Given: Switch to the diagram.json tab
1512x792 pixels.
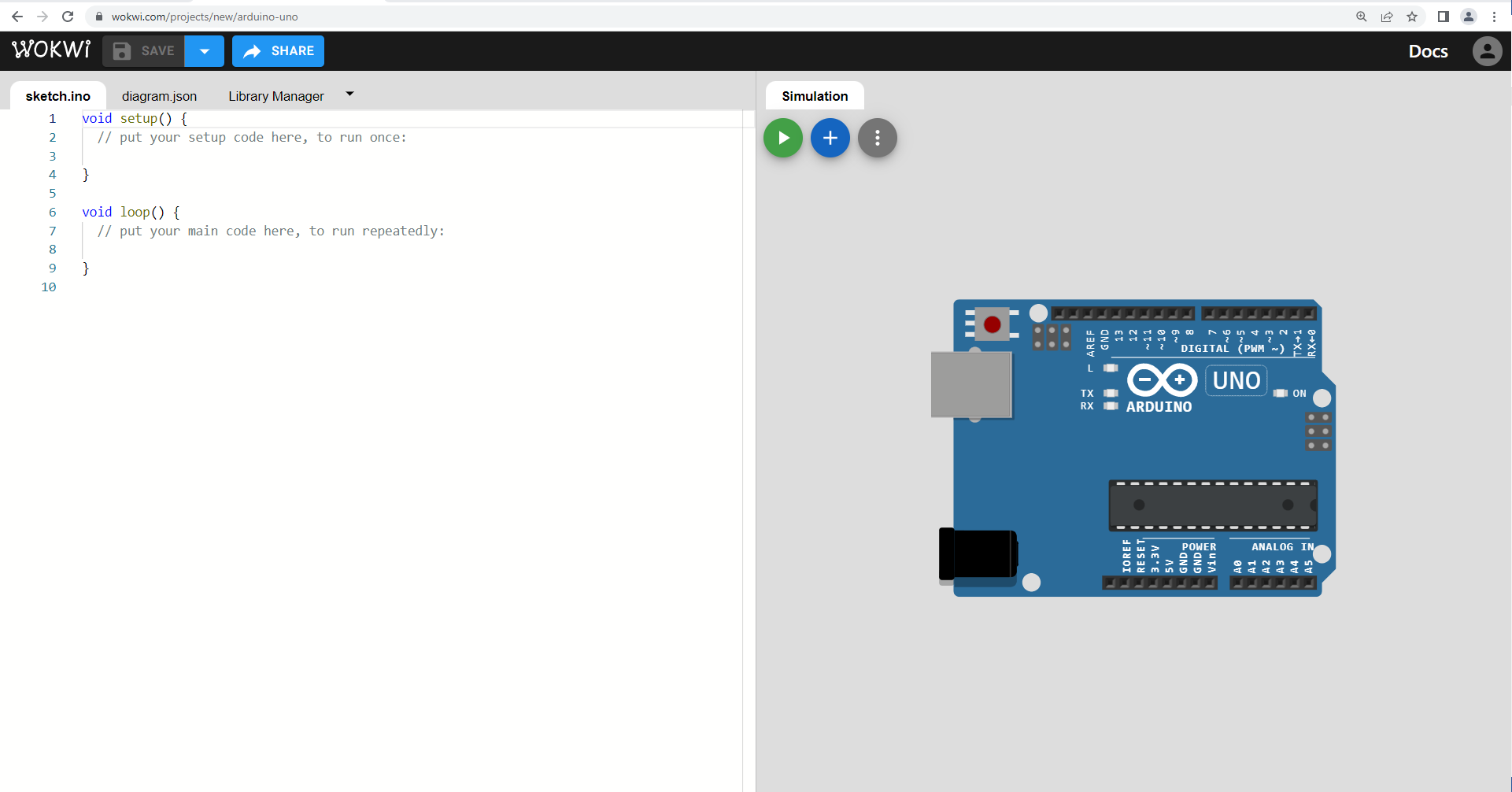Looking at the screenshot, I should click(x=159, y=96).
